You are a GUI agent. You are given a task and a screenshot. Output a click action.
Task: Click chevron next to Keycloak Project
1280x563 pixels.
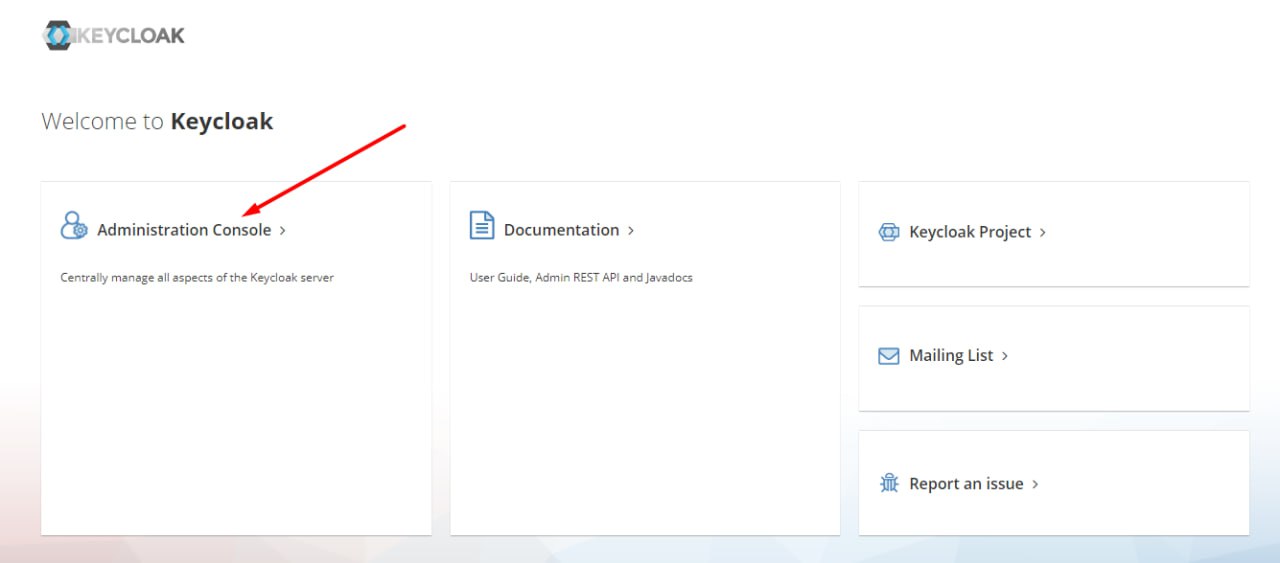point(1043,233)
